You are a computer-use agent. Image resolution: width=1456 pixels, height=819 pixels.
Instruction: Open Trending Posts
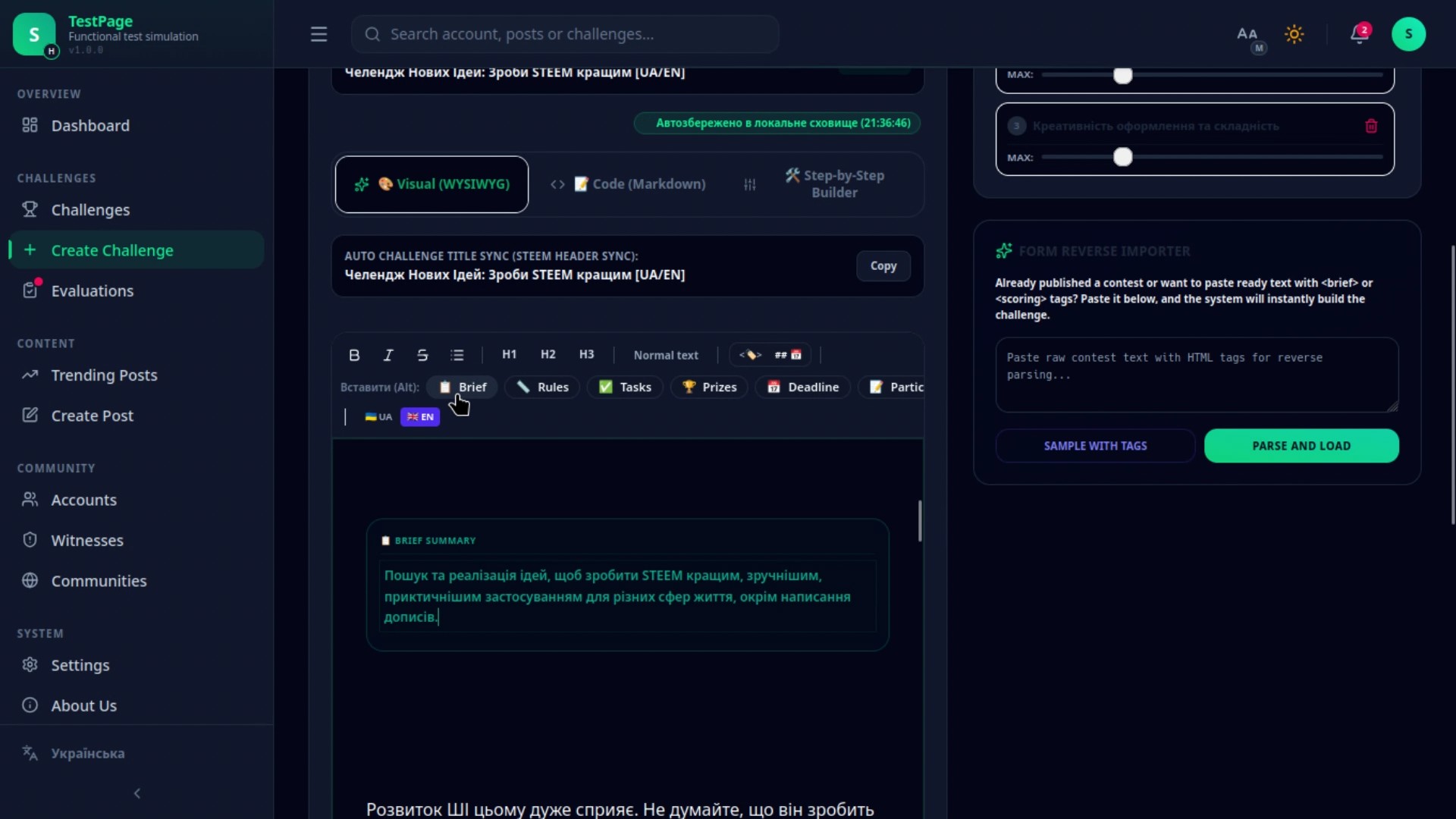136,375
